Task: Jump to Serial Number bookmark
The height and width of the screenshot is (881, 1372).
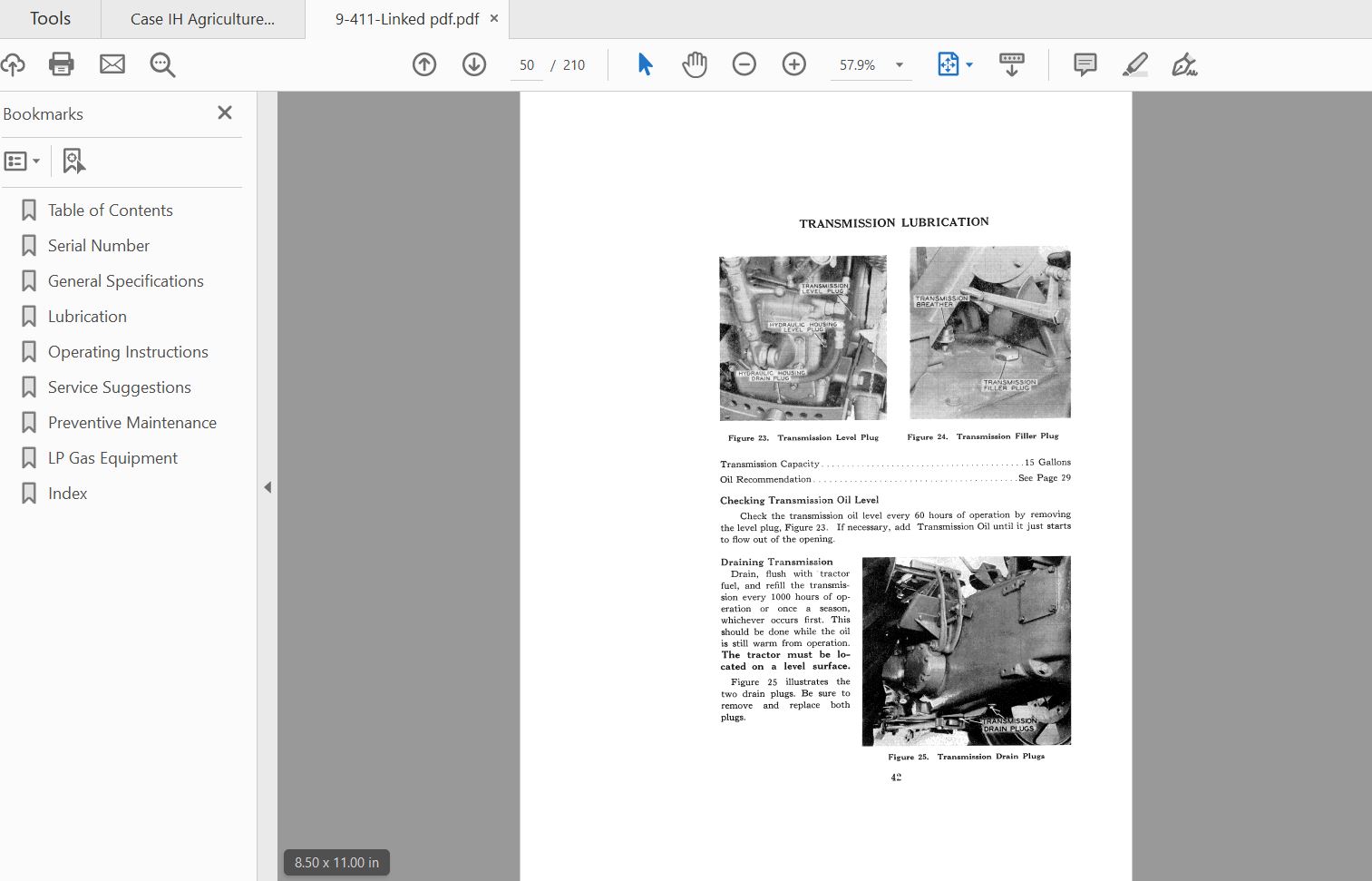Action: tap(99, 246)
